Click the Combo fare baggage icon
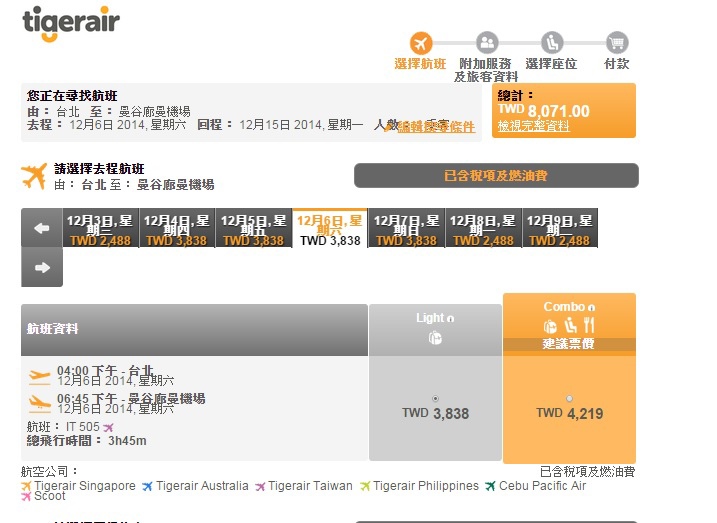The image size is (717, 523). tap(550, 326)
